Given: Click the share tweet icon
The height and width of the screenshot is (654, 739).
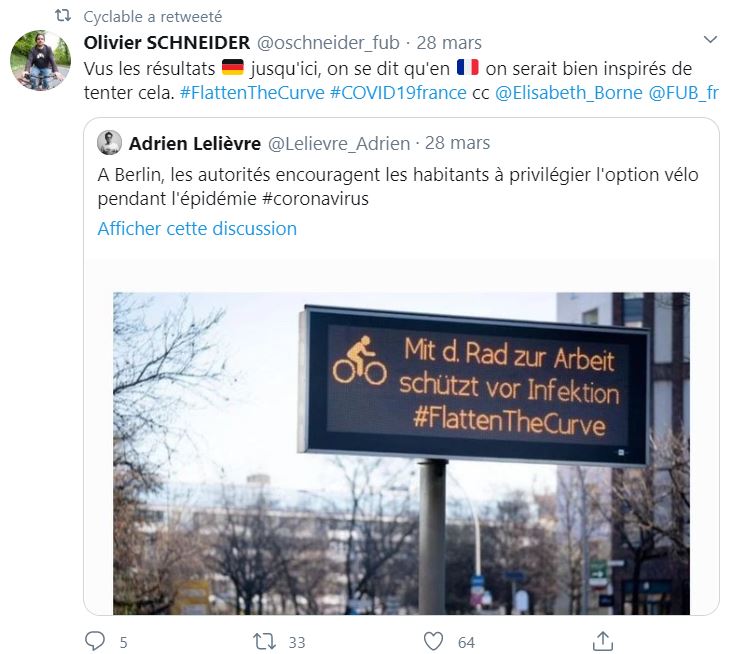Looking at the screenshot, I should tap(603, 640).
